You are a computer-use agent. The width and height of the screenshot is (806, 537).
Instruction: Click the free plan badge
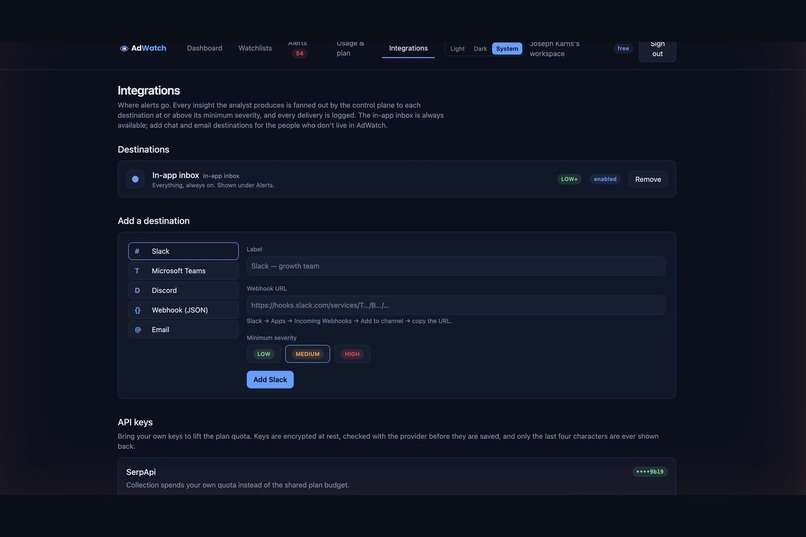[623, 48]
